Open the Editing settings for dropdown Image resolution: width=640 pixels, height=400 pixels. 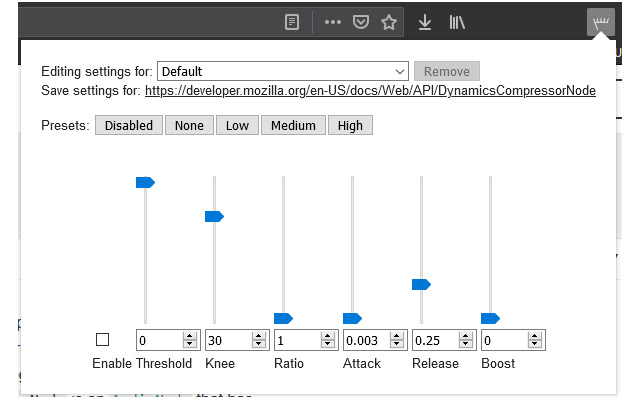[x=283, y=71]
